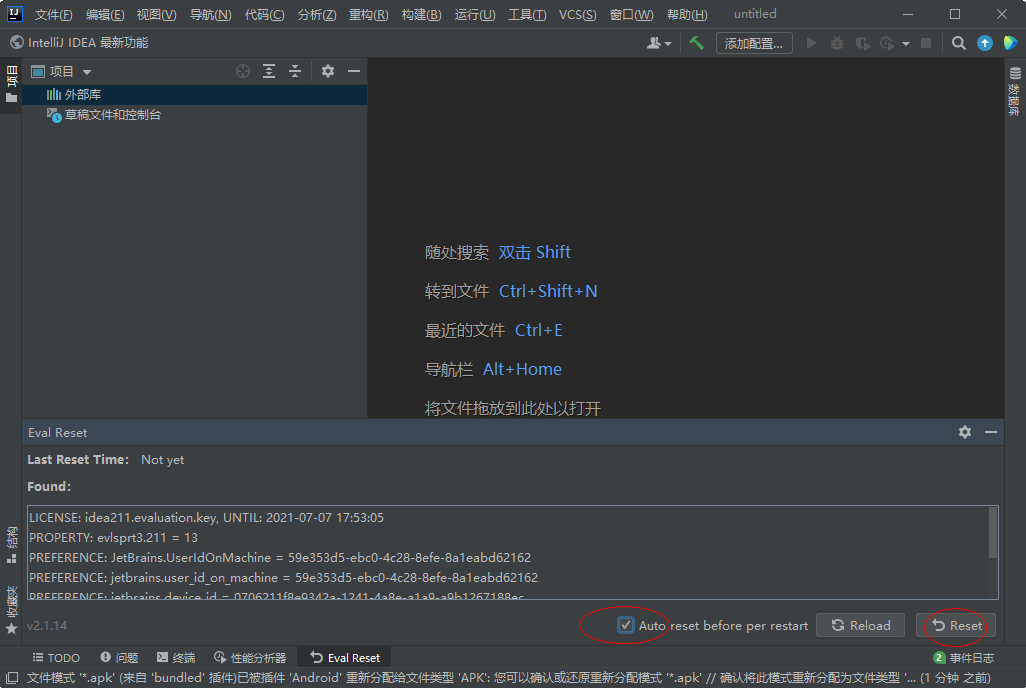
Task: Open the 结构 side tool window
Action: tap(11, 545)
